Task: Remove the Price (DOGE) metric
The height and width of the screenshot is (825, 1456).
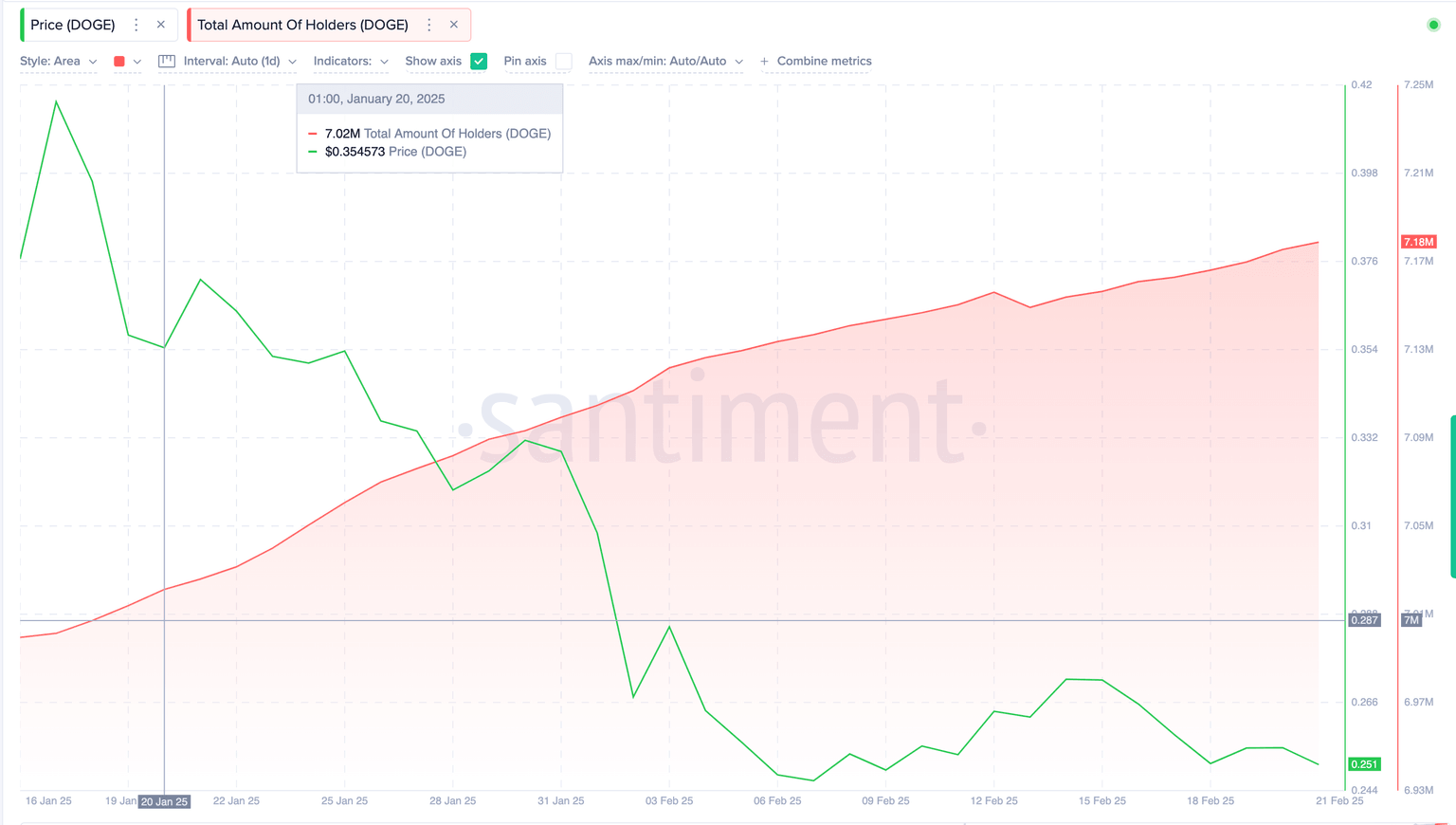Action: click(x=161, y=25)
